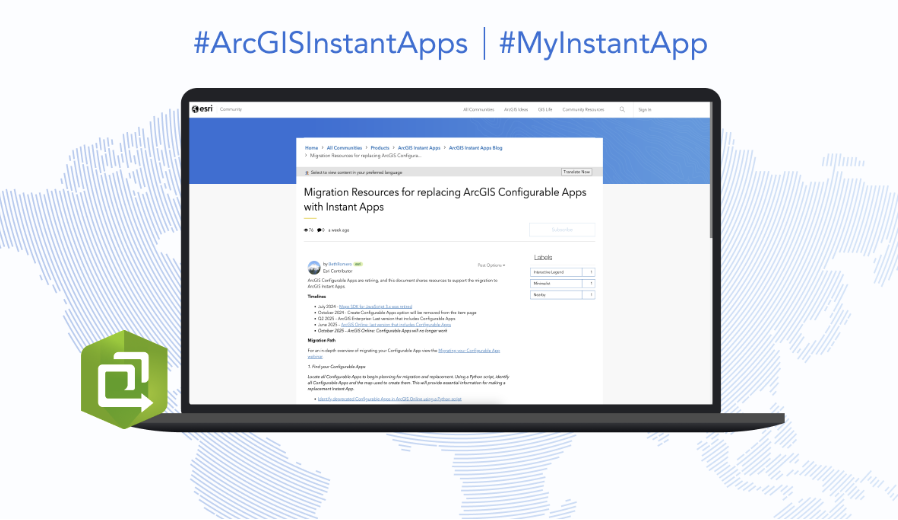Click the views eye icon under title

pyautogui.click(x=306, y=230)
